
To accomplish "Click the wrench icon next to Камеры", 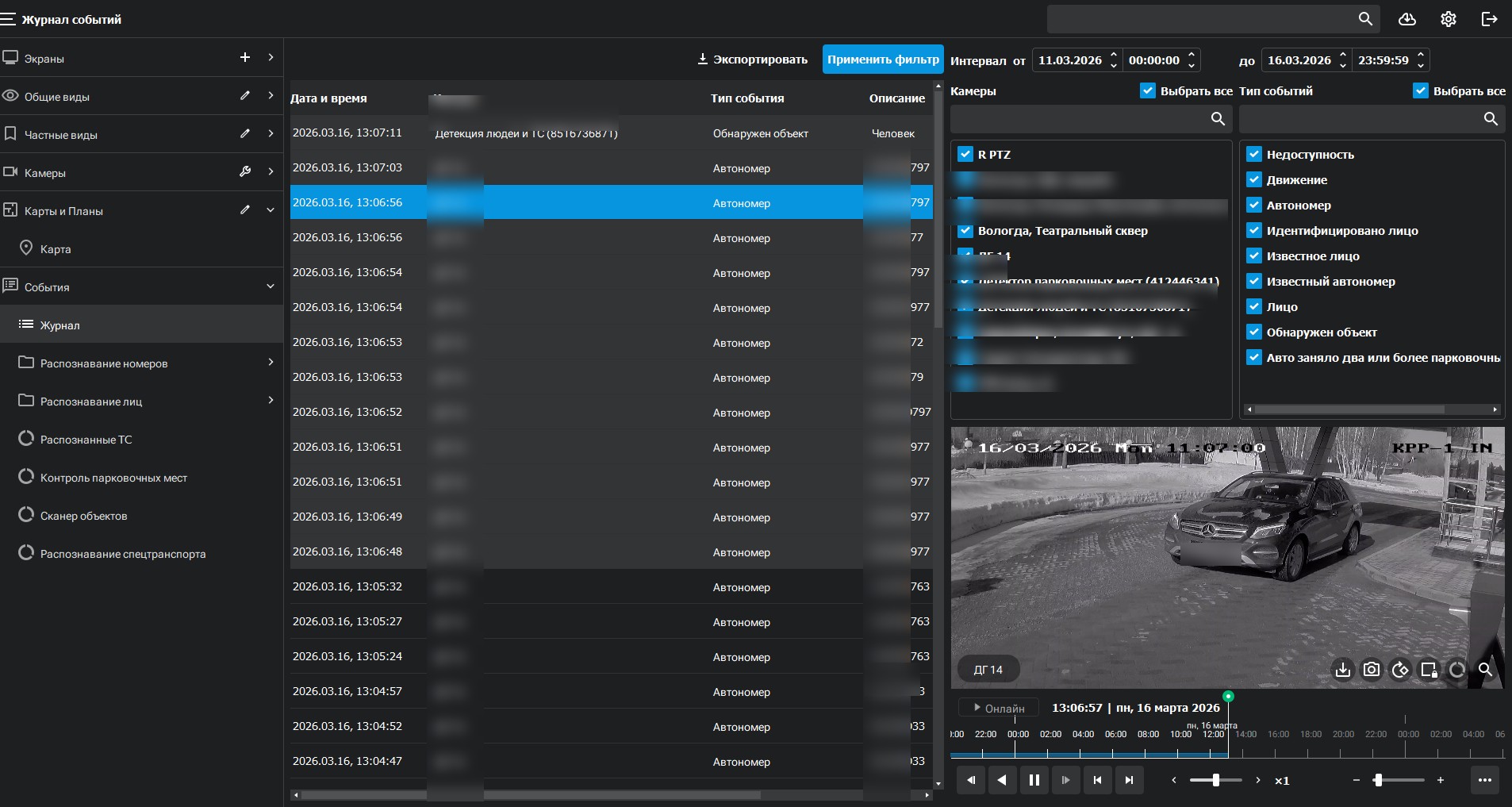I will (x=245, y=171).
